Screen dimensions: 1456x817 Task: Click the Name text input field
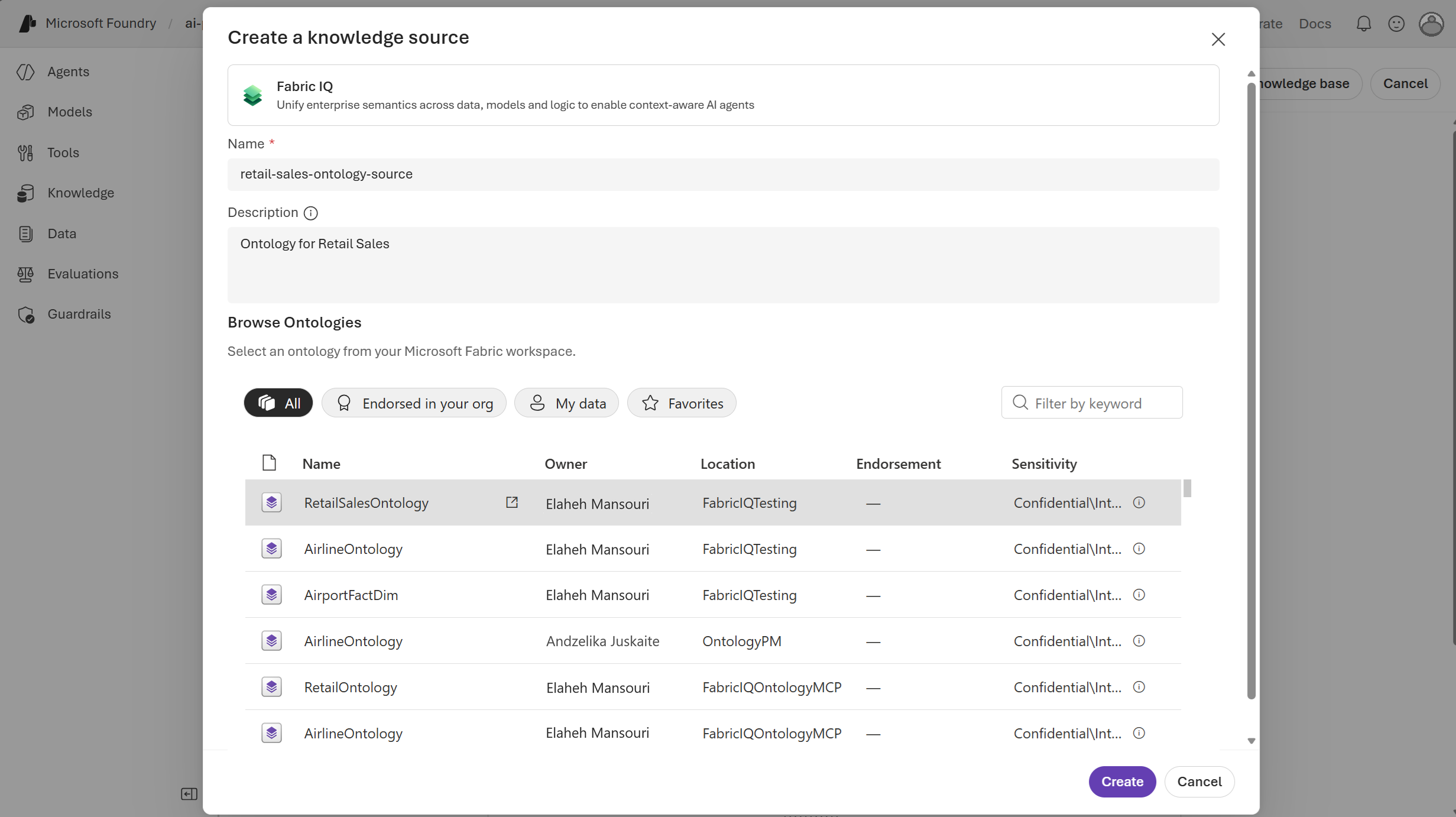point(723,174)
